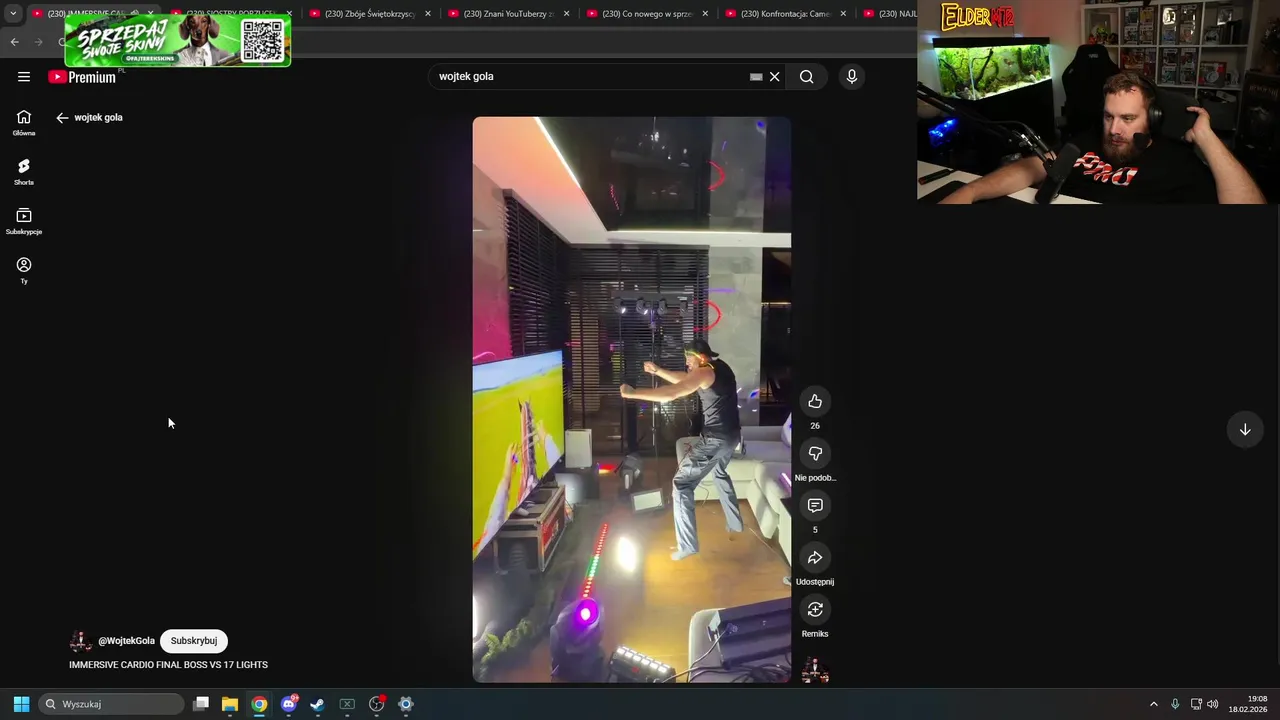Open the network tray icon
Image resolution: width=1280 pixels, height=720 pixels.
1196,704
